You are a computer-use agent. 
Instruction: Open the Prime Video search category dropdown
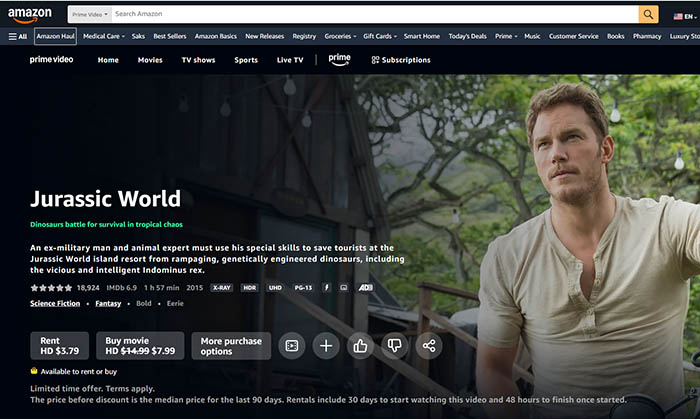[90, 14]
